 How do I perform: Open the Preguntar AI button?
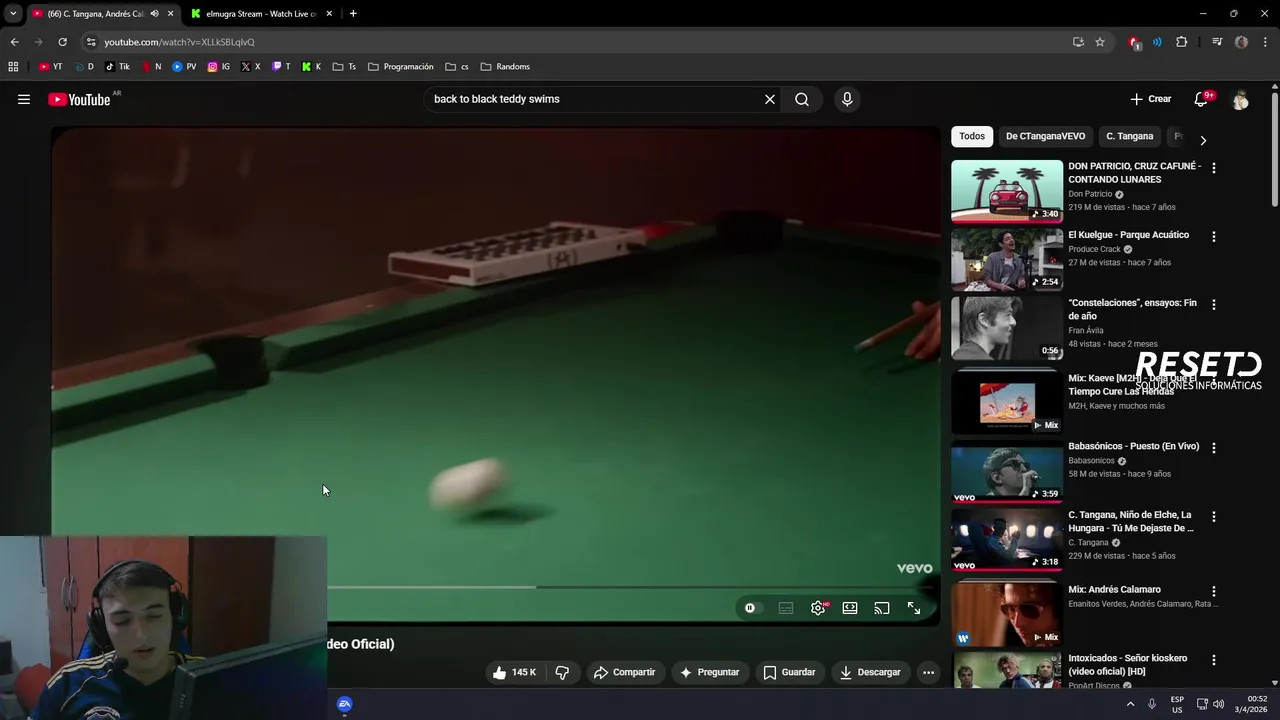(x=709, y=672)
